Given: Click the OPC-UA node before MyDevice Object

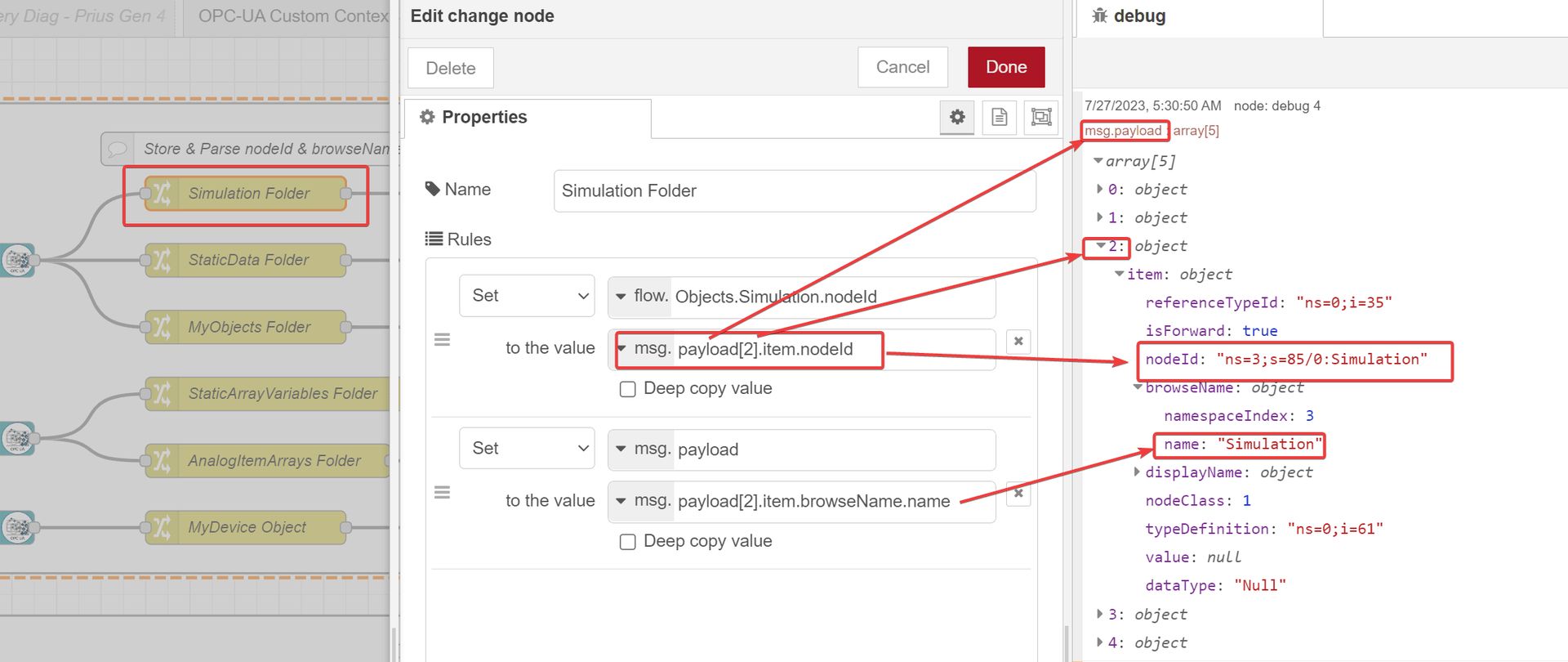Looking at the screenshot, I should pos(17,528).
